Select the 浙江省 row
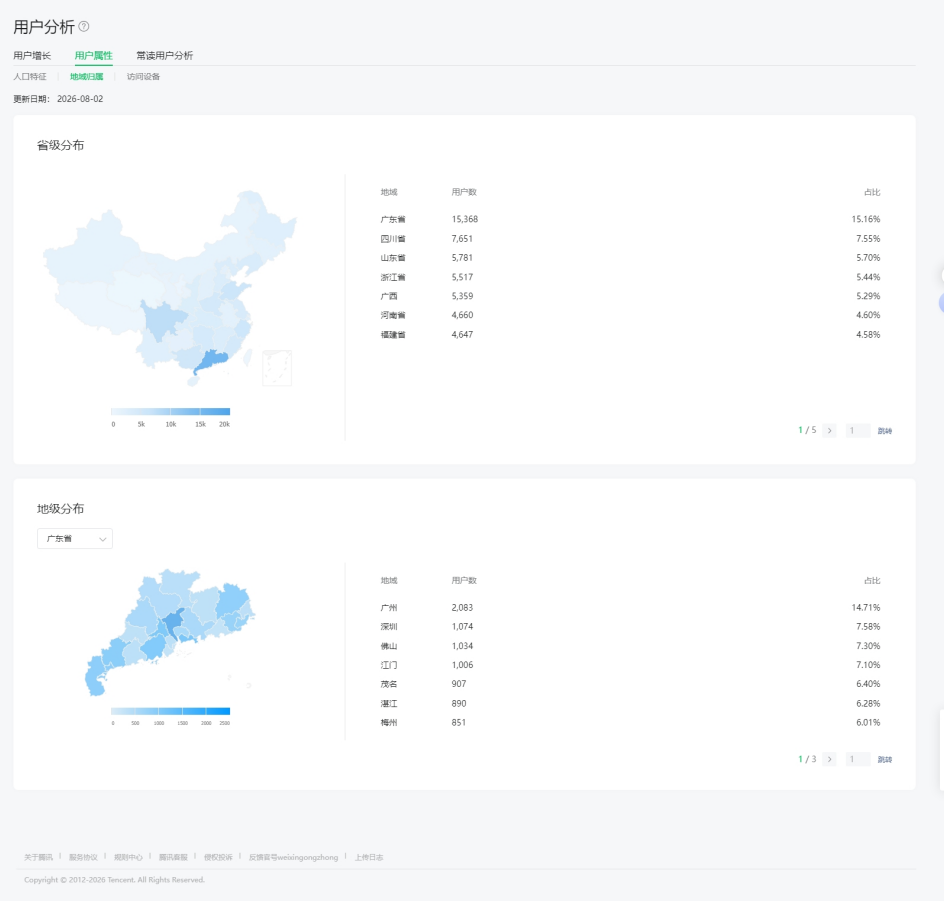Image resolution: width=944 pixels, height=901 pixels. tap(630, 277)
